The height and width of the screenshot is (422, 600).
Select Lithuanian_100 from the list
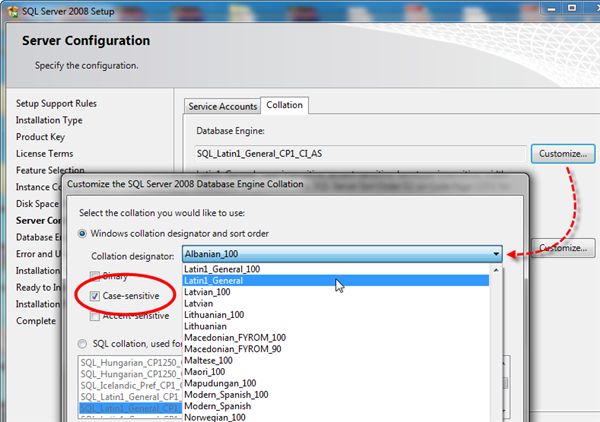click(336, 315)
